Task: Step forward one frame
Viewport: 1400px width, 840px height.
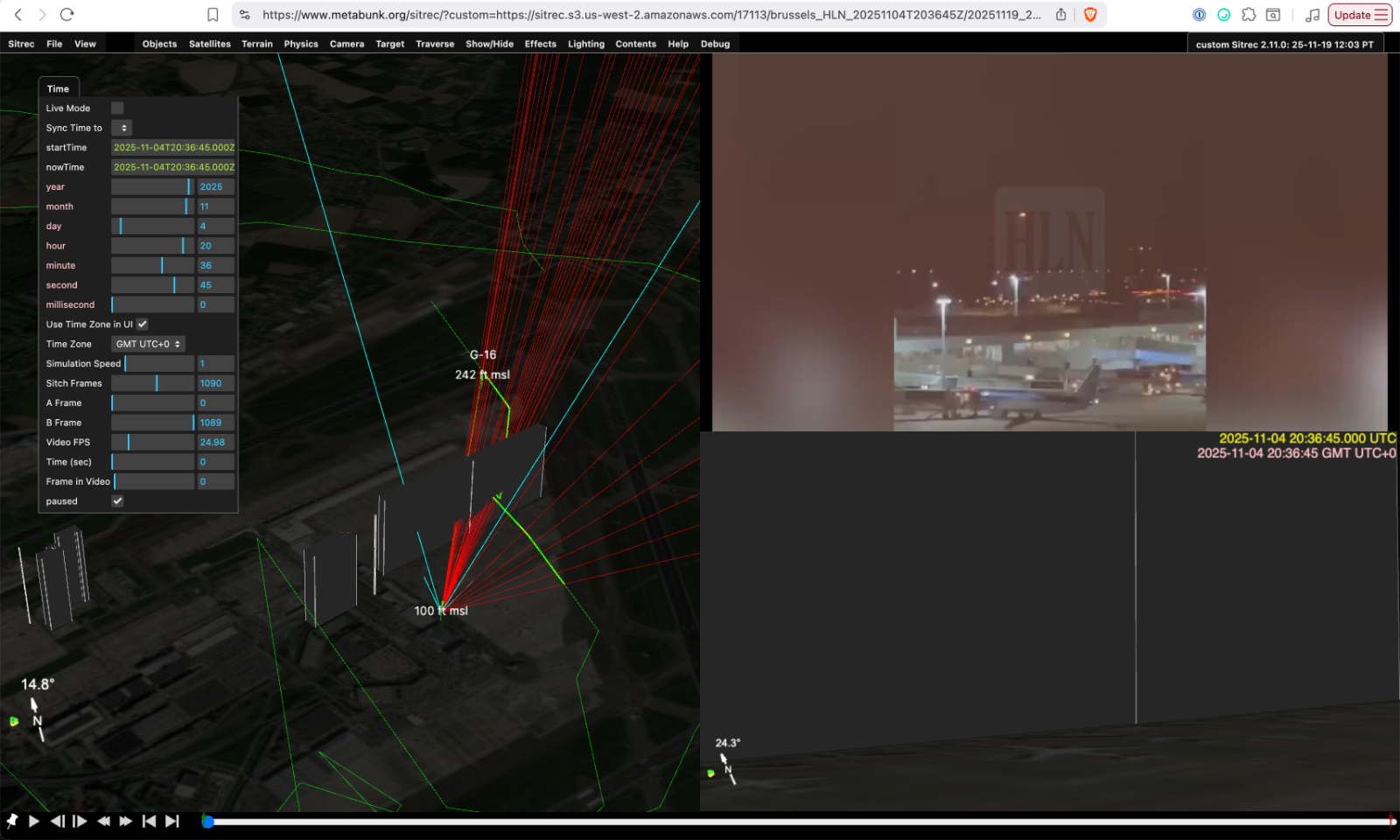Action: [x=78, y=821]
